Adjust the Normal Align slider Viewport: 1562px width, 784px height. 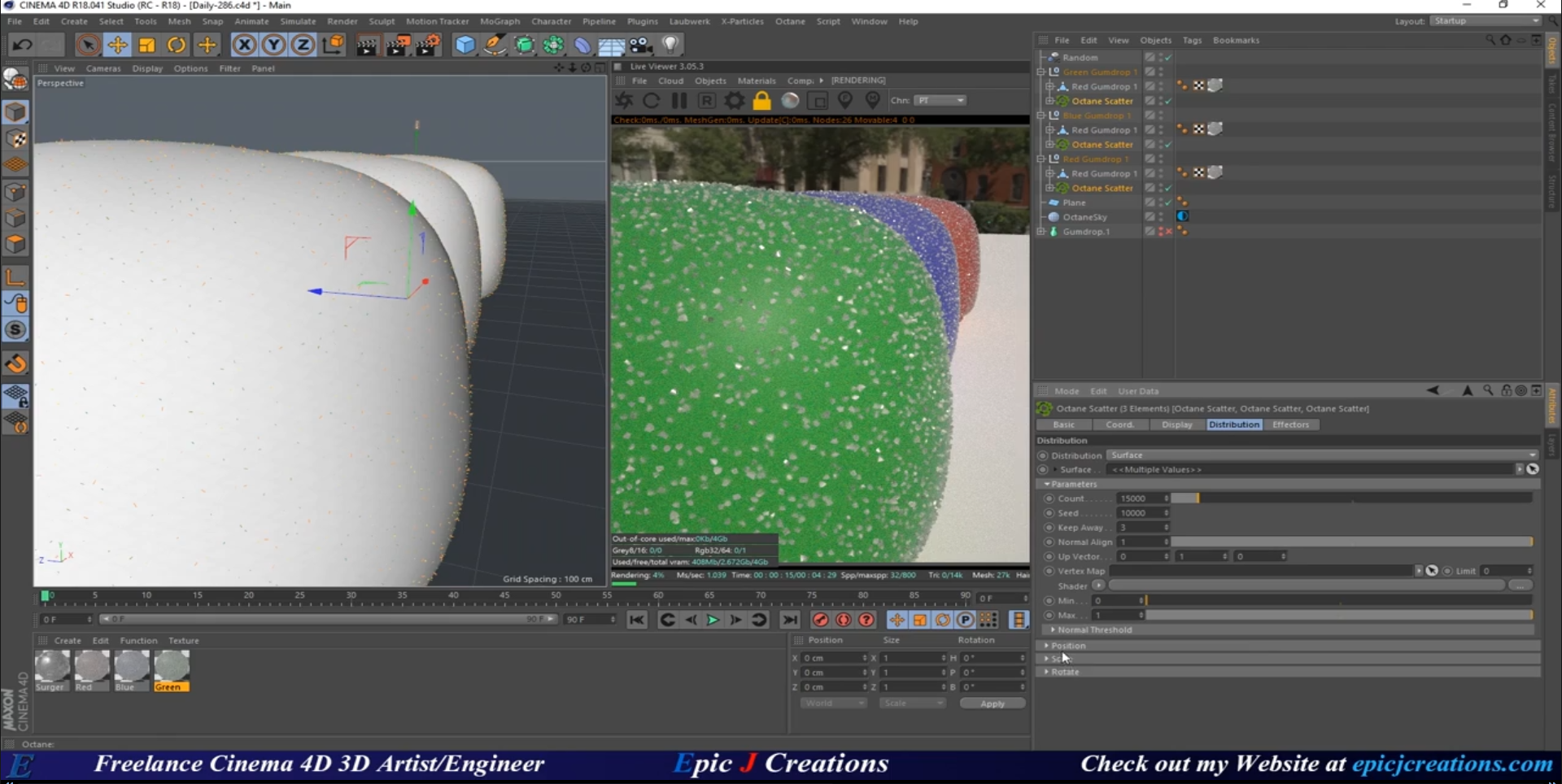coord(1352,542)
